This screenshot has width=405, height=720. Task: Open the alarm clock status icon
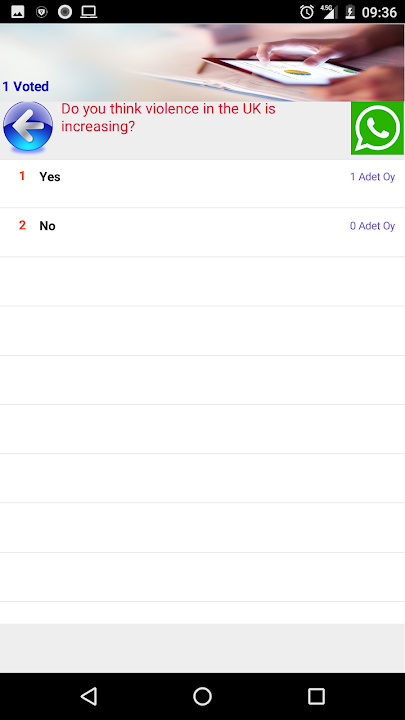[x=307, y=12]
